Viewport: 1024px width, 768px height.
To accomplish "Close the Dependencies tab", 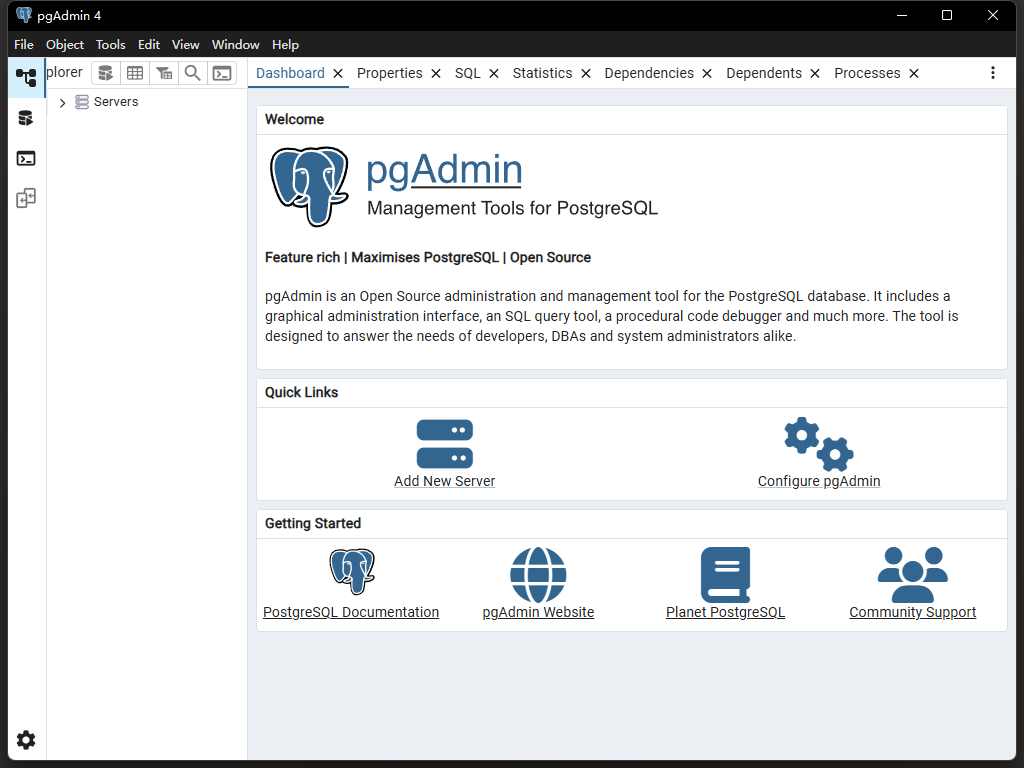I will (x=707, y=74).
